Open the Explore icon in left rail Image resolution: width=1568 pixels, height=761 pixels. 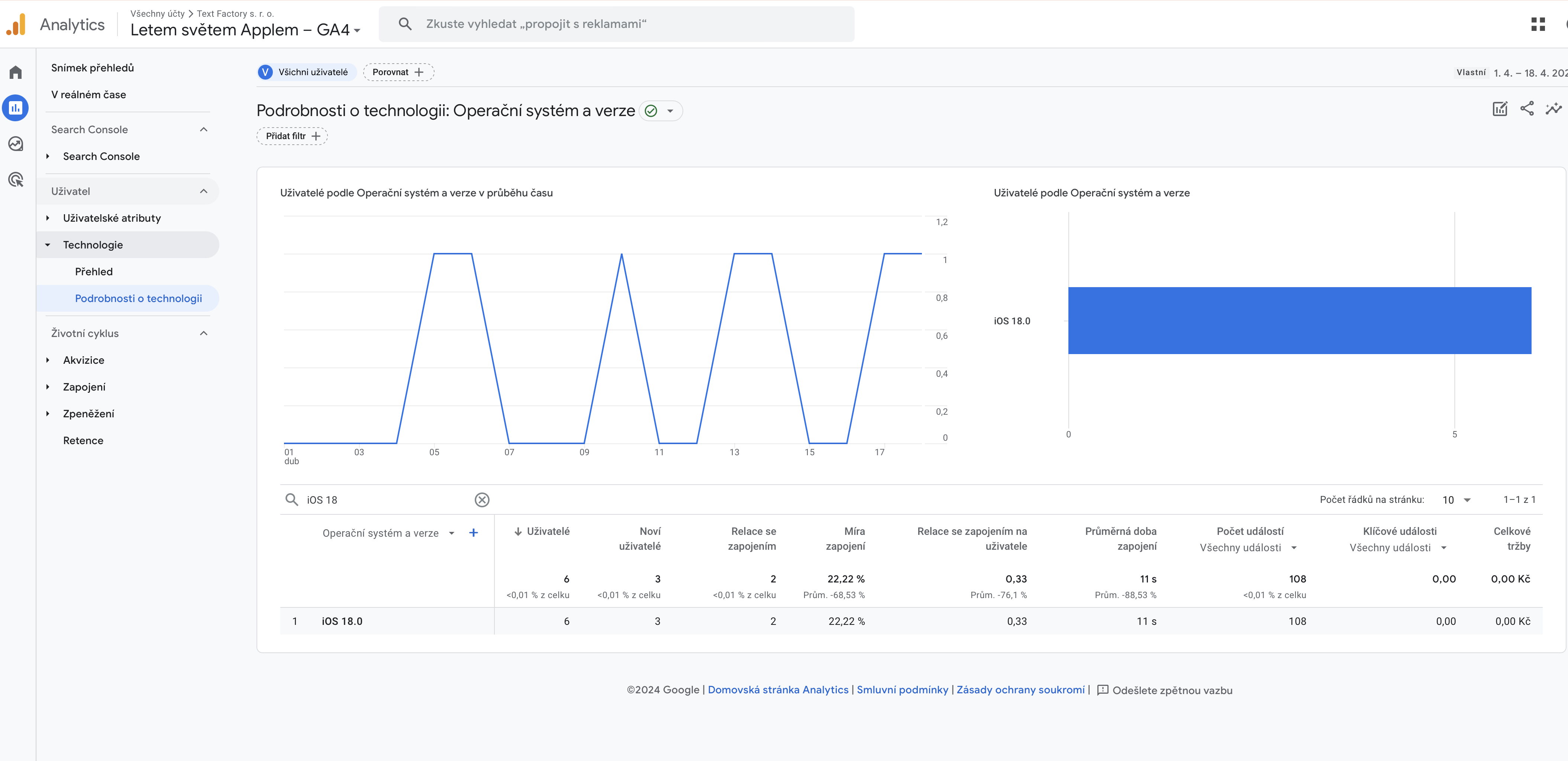(x=16, y=144)
